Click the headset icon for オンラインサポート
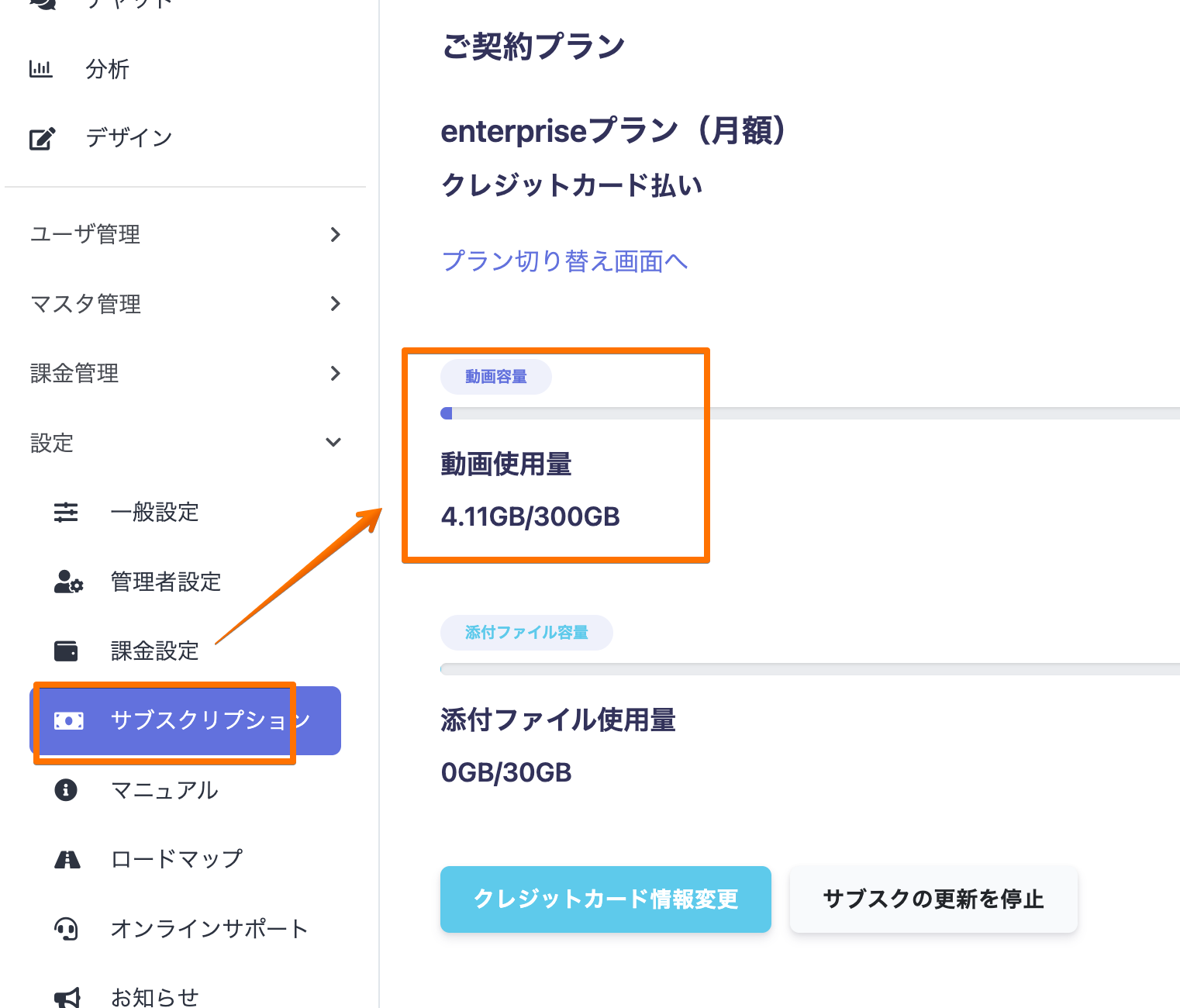Screen dimensions: 1180x1008 coord(67,928)
